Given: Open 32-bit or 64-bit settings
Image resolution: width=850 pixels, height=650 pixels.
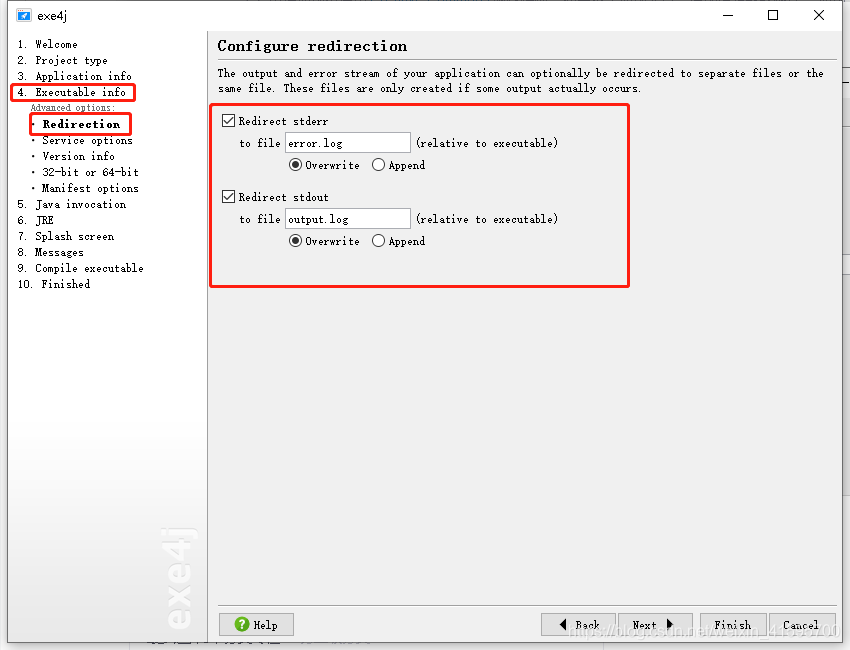Looking at the screenshot, I should click(x=91, y=172).
